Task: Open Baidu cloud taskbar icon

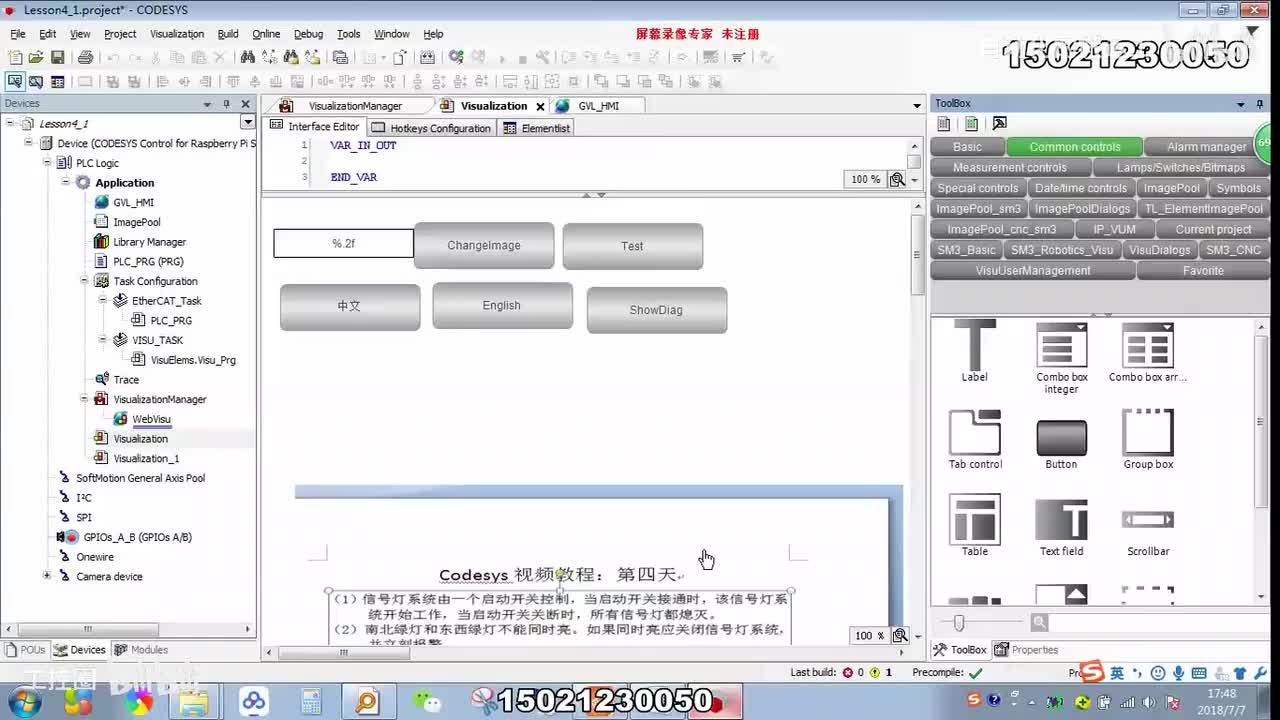Action: click(x=254, y=702)
